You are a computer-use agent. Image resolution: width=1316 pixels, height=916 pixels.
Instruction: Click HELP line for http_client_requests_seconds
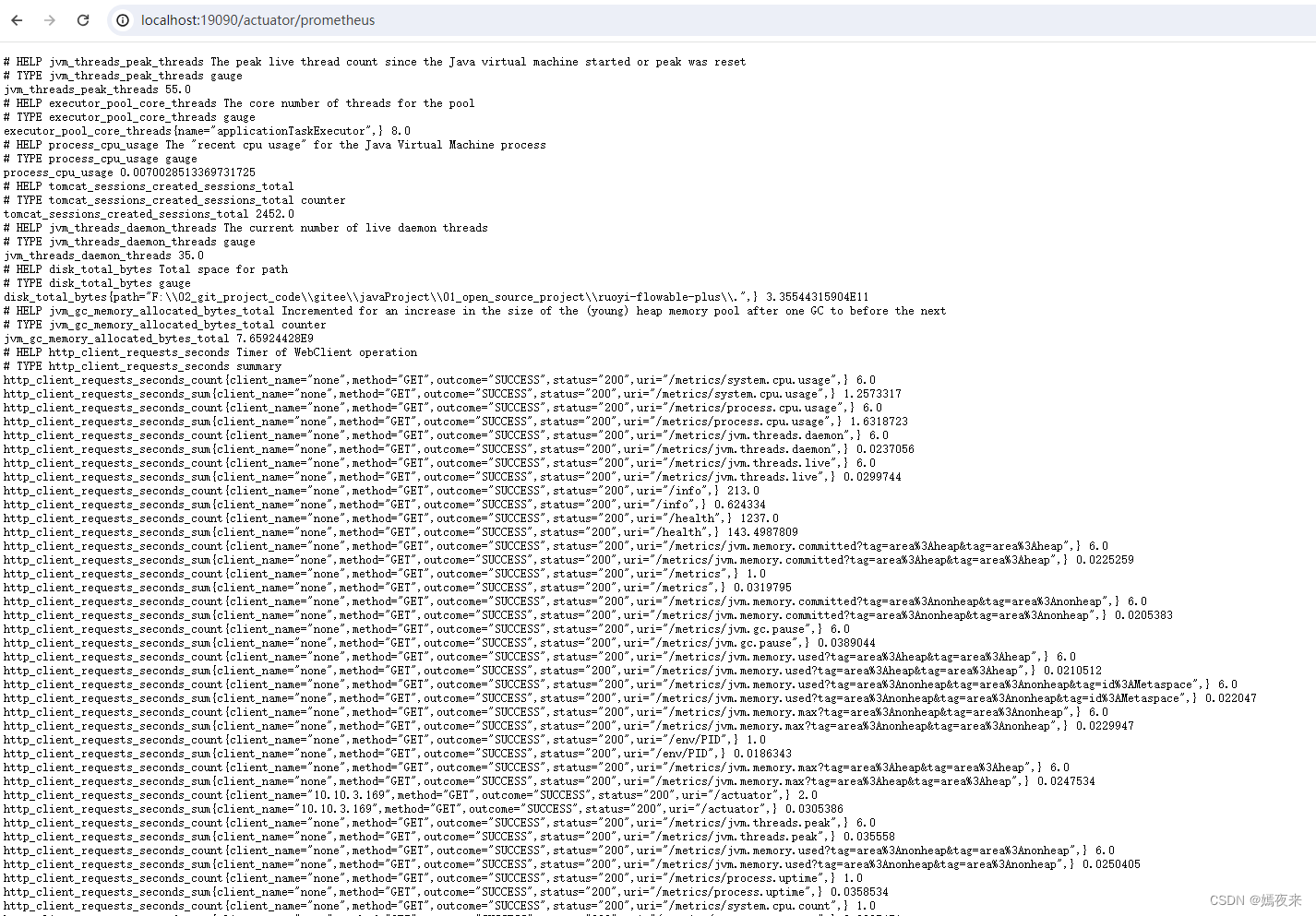[210, 352]
